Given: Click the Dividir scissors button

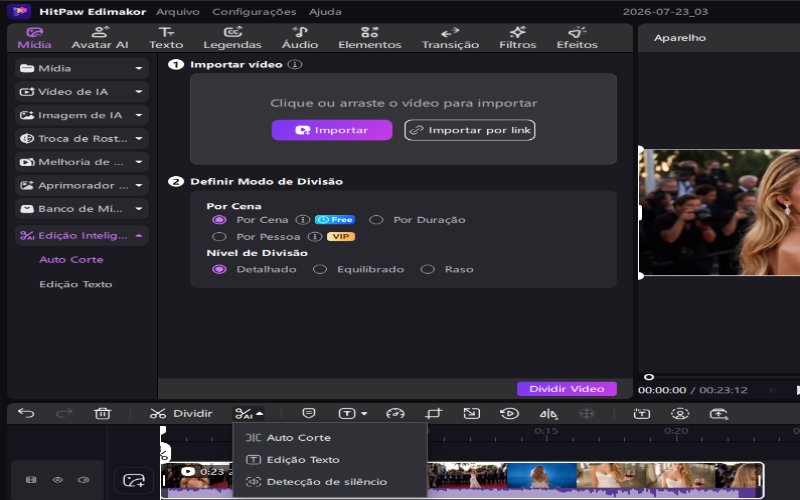Looking at the screenshot, I should (181, 413).
